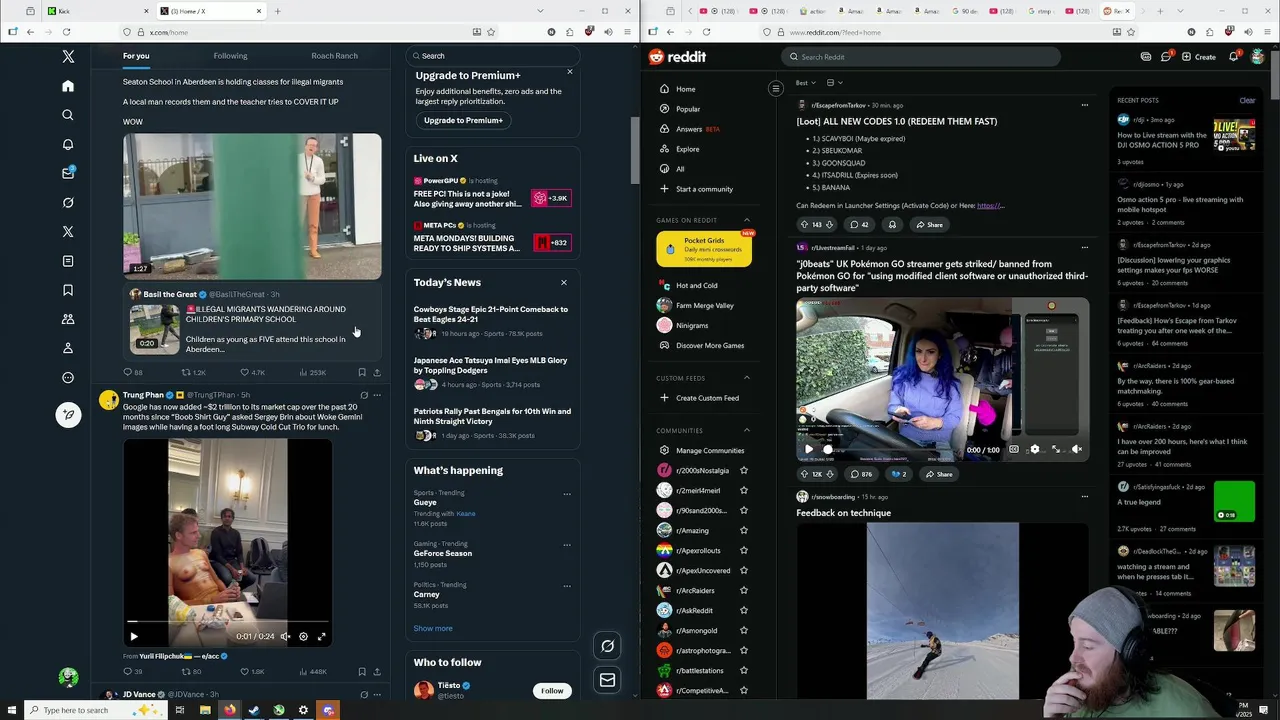The height and width of the screenshot is (720, 1280).
Task: Share the Seaton School post on X
Action: pyautogui.click(x=377, y=372)
